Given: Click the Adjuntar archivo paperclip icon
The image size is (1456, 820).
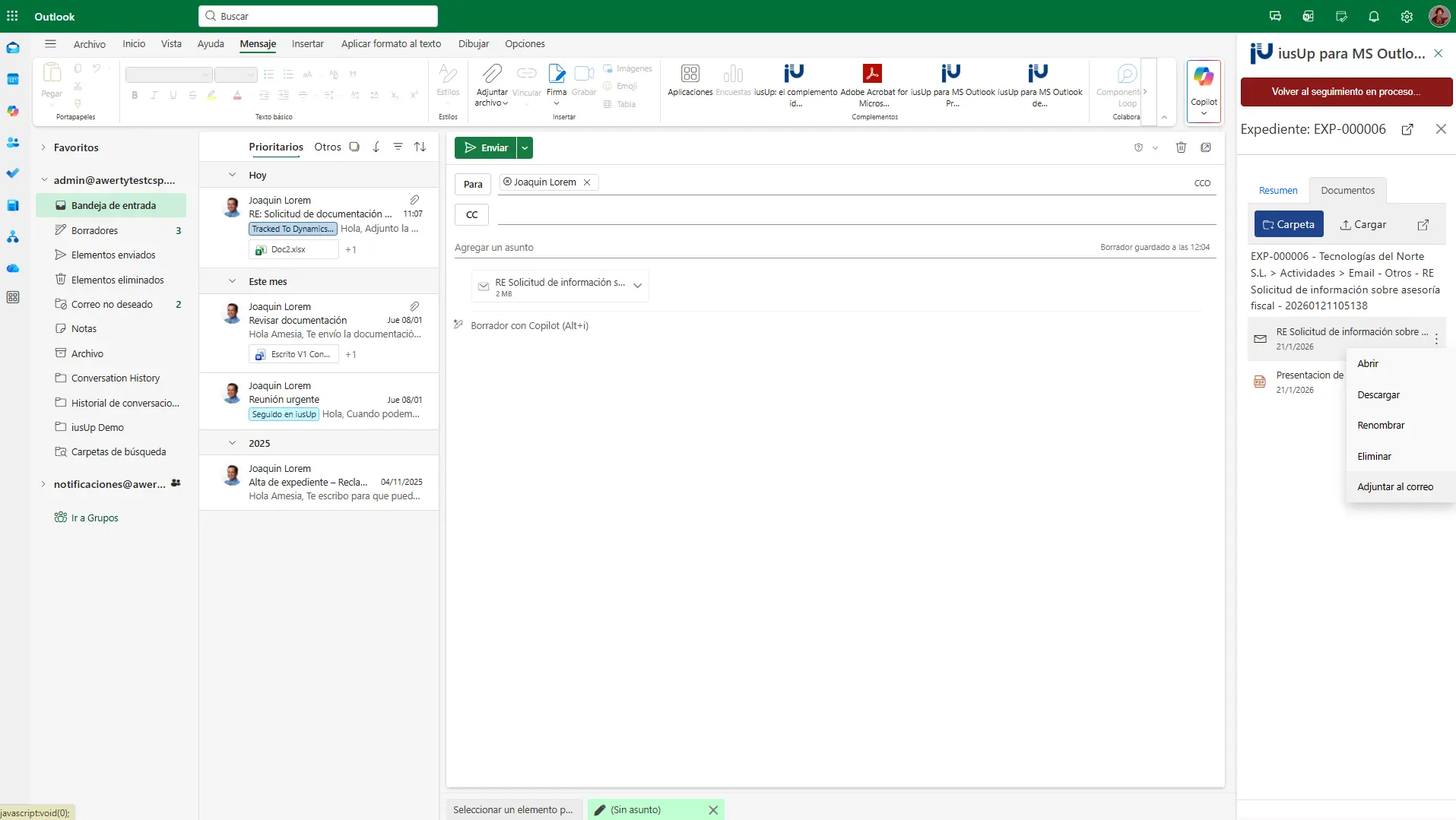Looking at the screenshot, I should (x=491, y=74).
